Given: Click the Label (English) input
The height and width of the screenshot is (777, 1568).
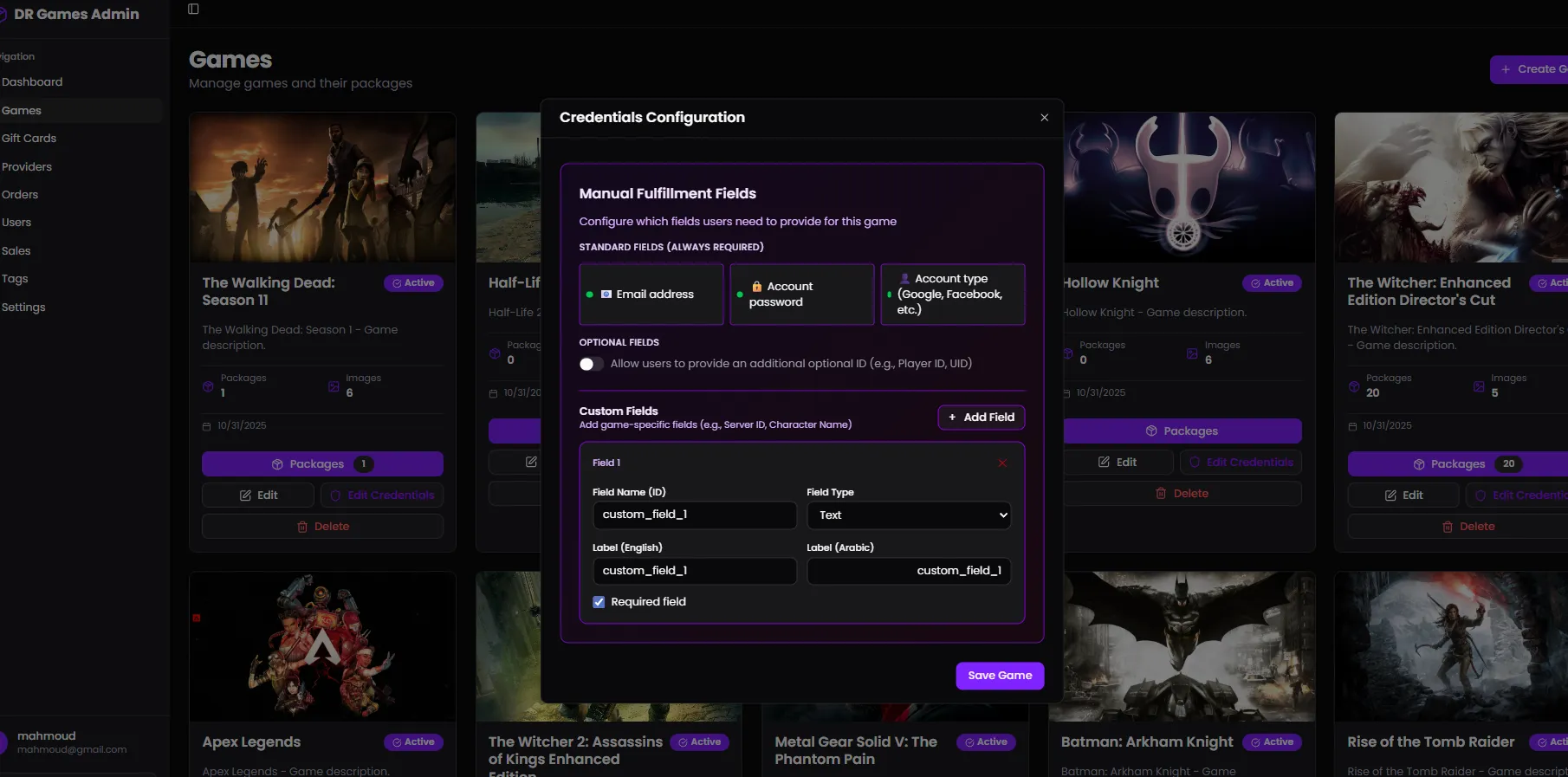Looking at the screenshot, I should pyautogui.click(x=695, y=571).
